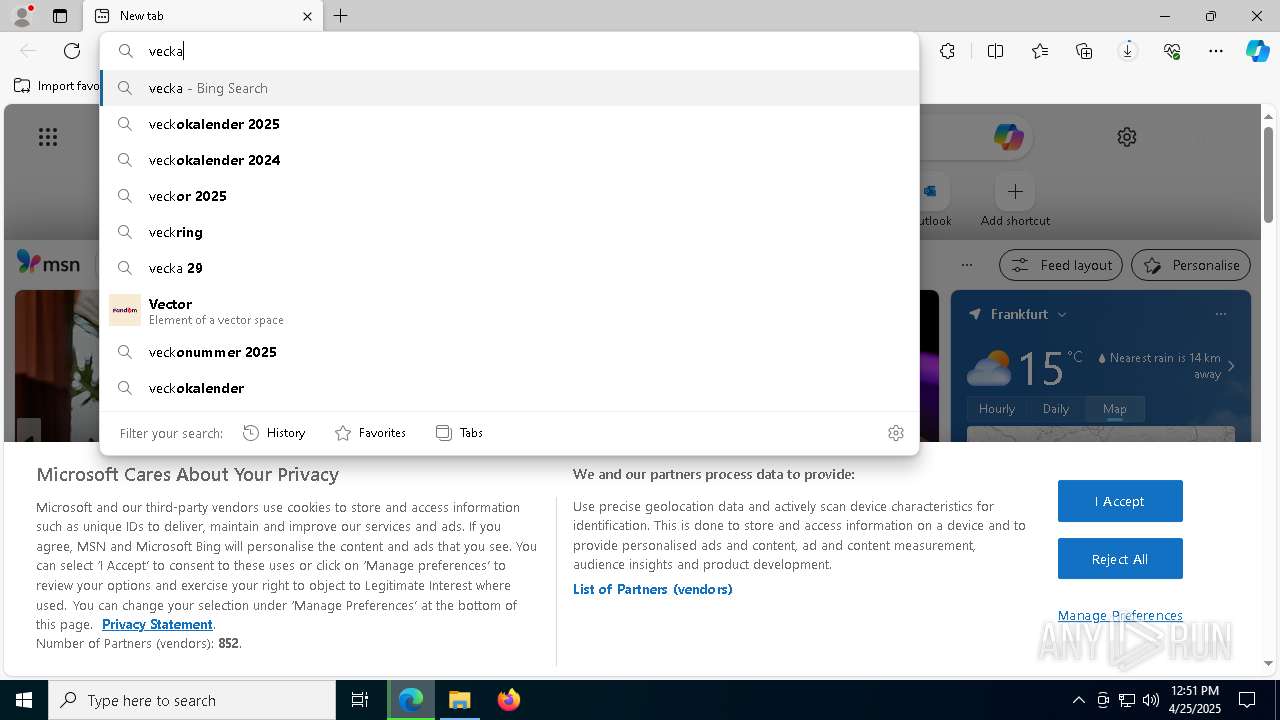Choose suggestion 'veckokalender 2024'

[509, 160]
